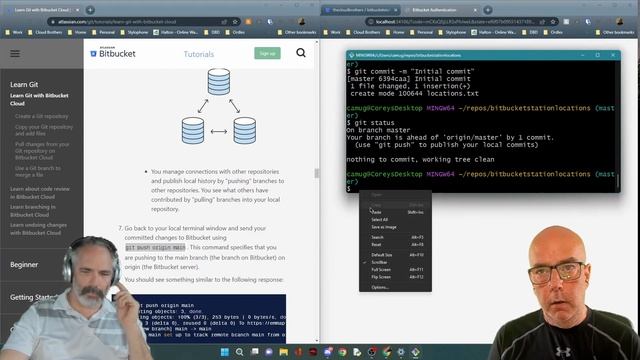640x360 pixels.
Task: Open Learn undoing changes with Bitbucket Cloud
Action: [39, 229]
